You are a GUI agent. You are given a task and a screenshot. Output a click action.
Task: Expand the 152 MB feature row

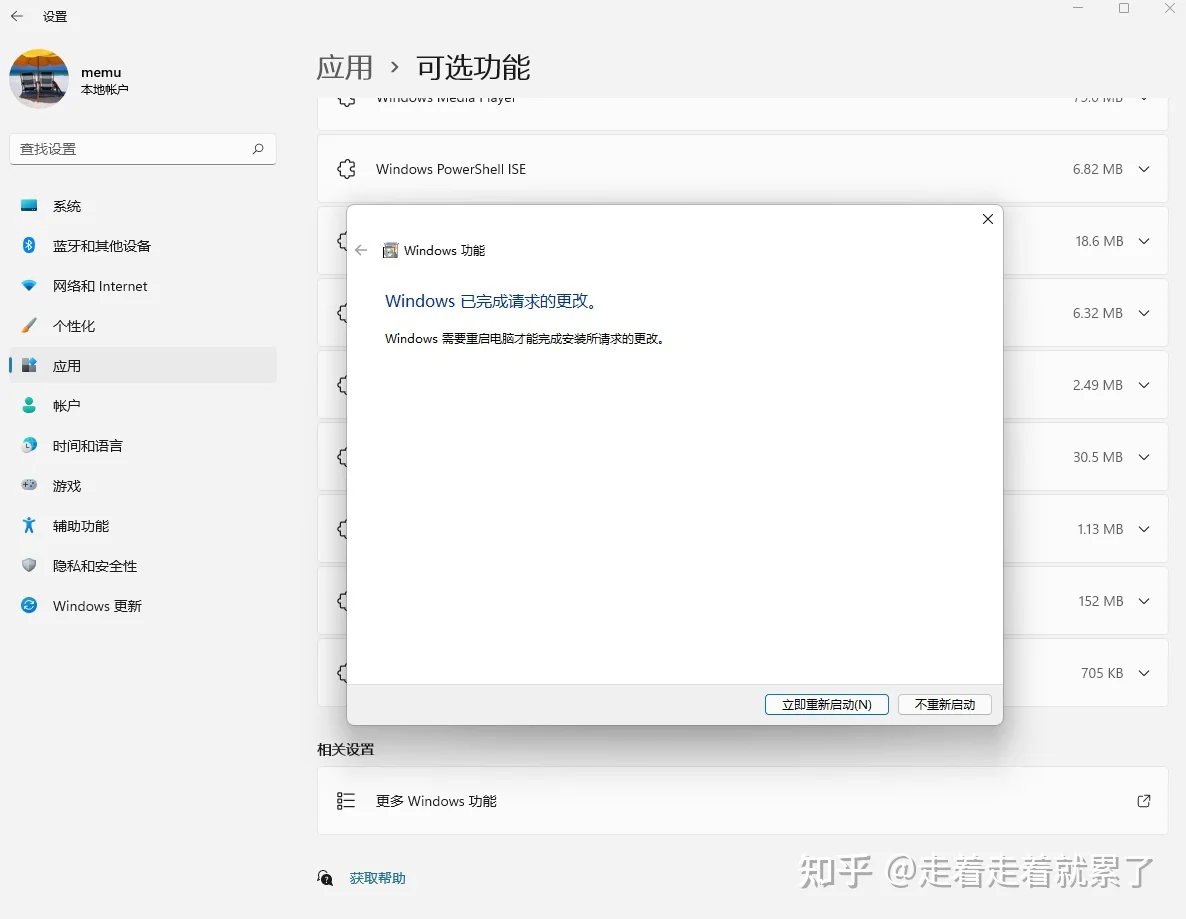[x=1144, y=601]
